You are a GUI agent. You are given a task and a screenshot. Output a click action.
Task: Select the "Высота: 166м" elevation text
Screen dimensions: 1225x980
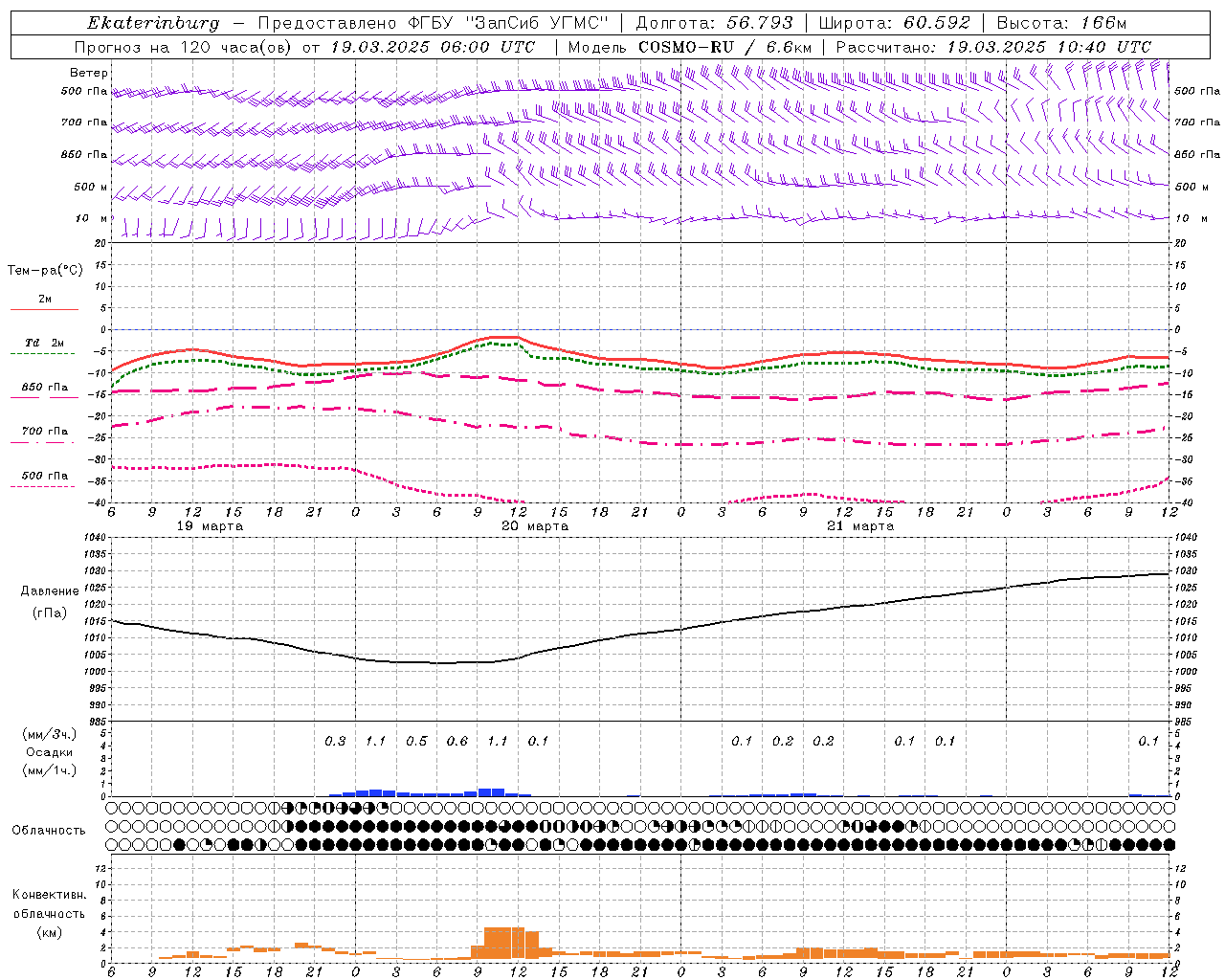[x=1062, y=23]
